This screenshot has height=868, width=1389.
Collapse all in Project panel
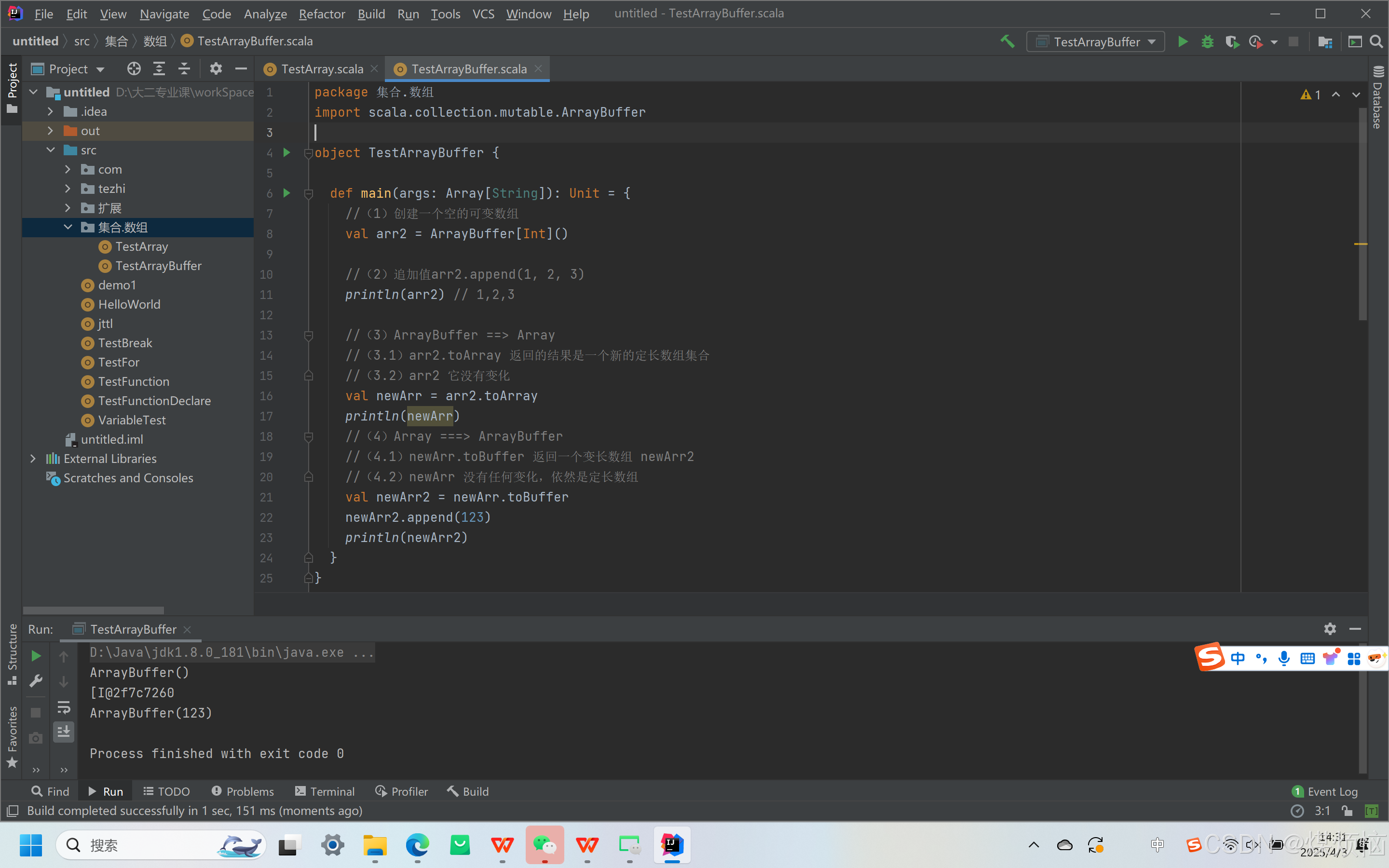[184, 69]
